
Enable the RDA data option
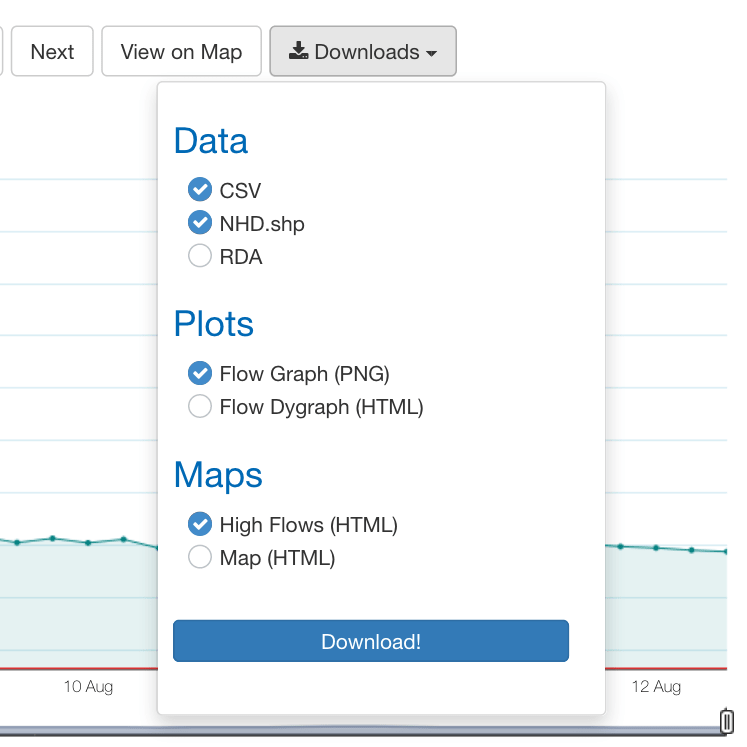click(x=200, y=256)
